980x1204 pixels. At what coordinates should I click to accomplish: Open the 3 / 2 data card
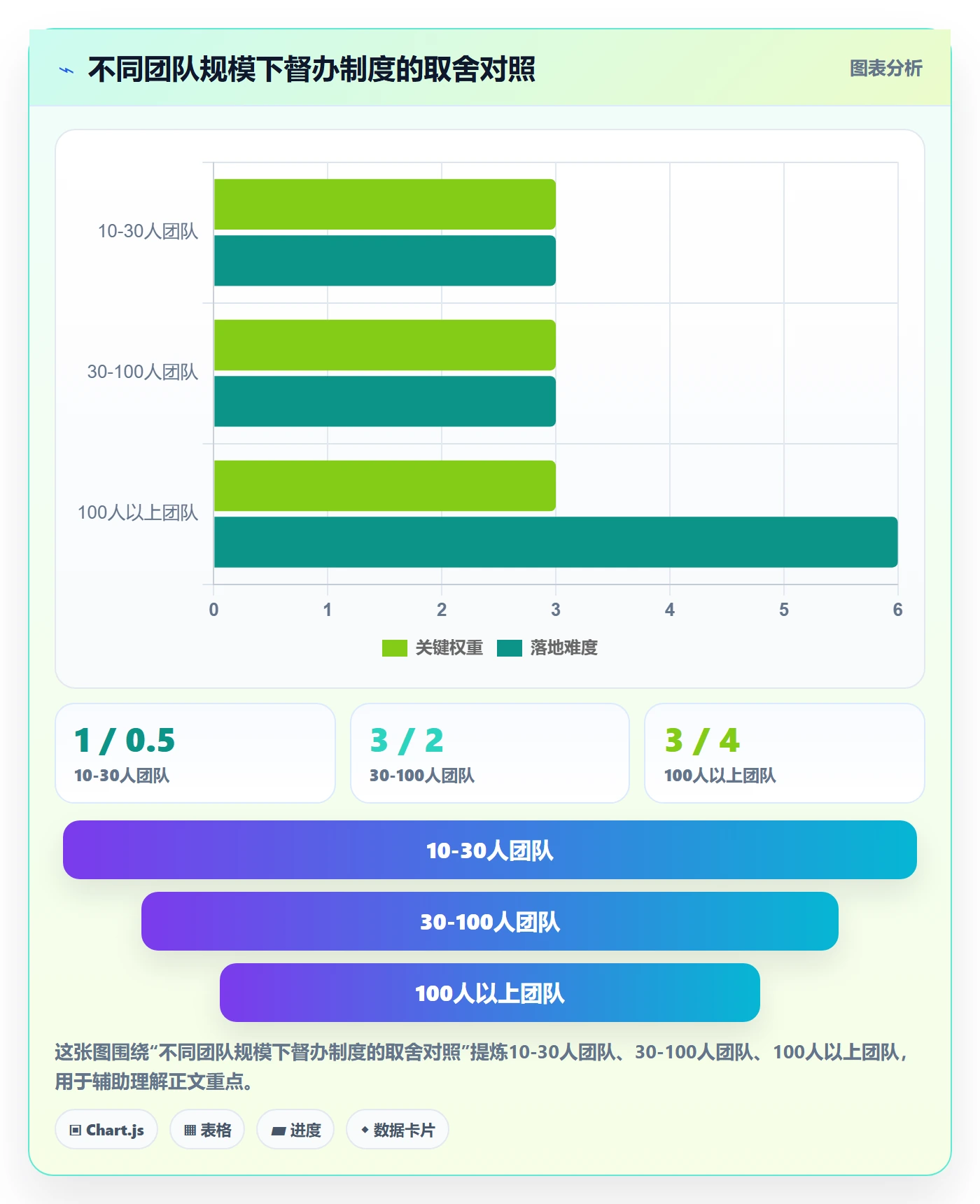point(490,753)
